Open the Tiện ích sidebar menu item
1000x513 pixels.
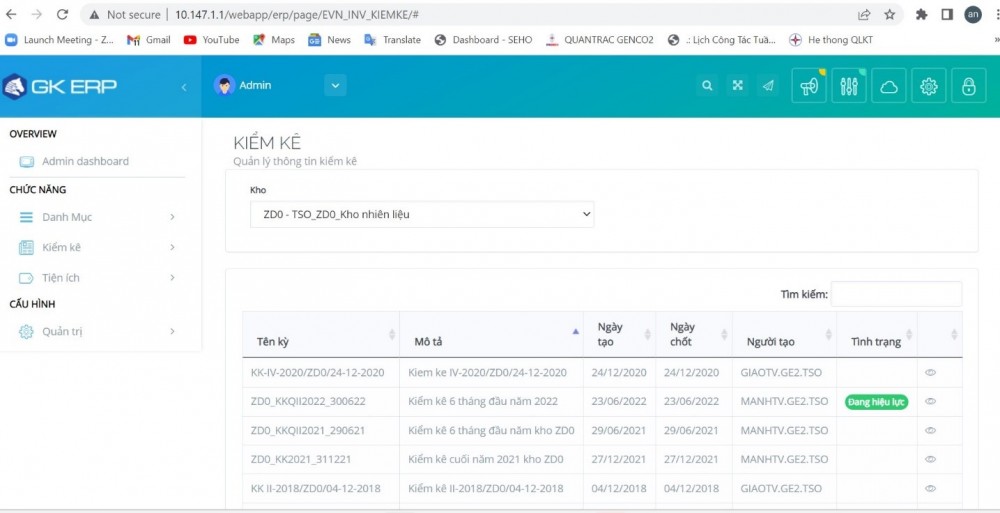[x=96, y=277]
